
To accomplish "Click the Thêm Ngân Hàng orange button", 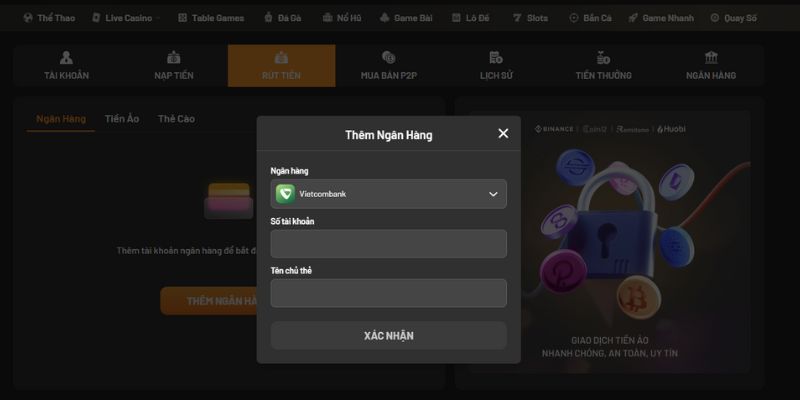I will [x=211, y=301].
